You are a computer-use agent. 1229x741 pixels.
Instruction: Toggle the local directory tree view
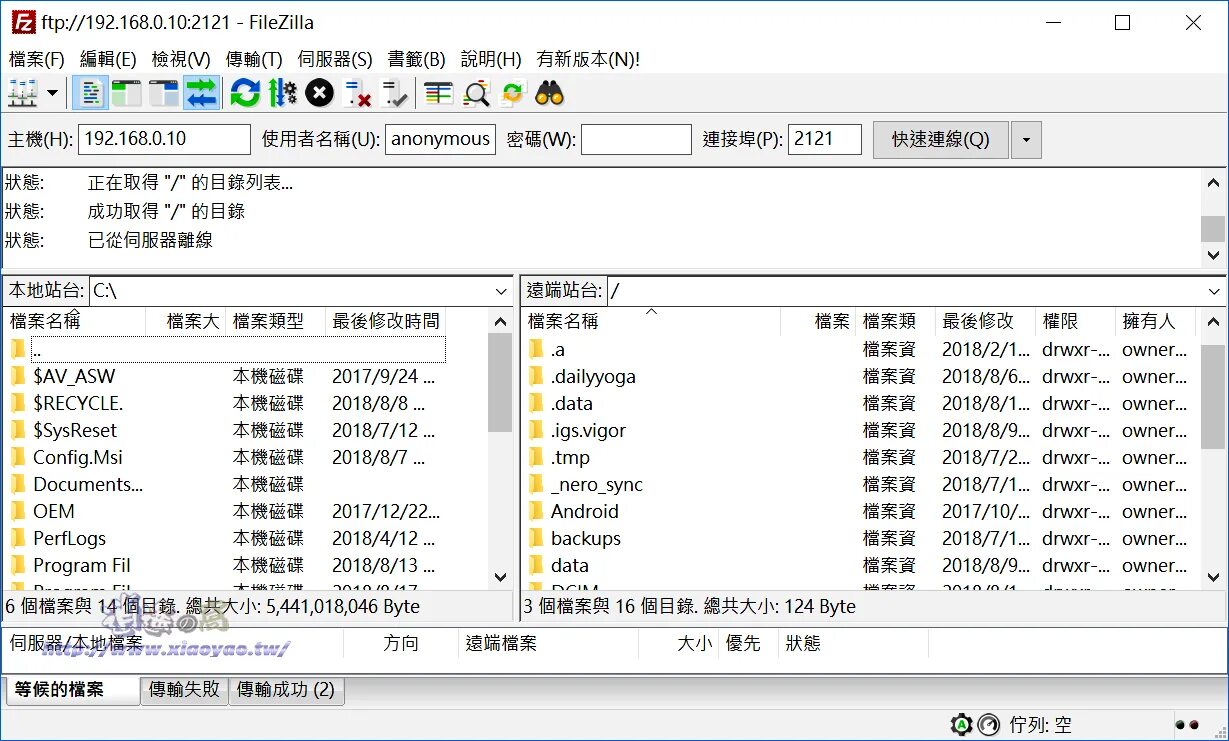pyautogui.click(x=127, y=94)
